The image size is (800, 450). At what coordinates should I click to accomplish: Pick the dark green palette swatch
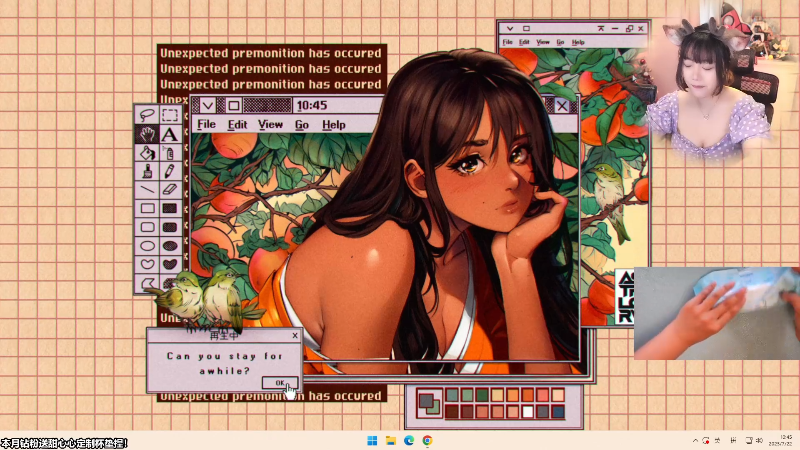pyautogui.click(x=482, y=394)
